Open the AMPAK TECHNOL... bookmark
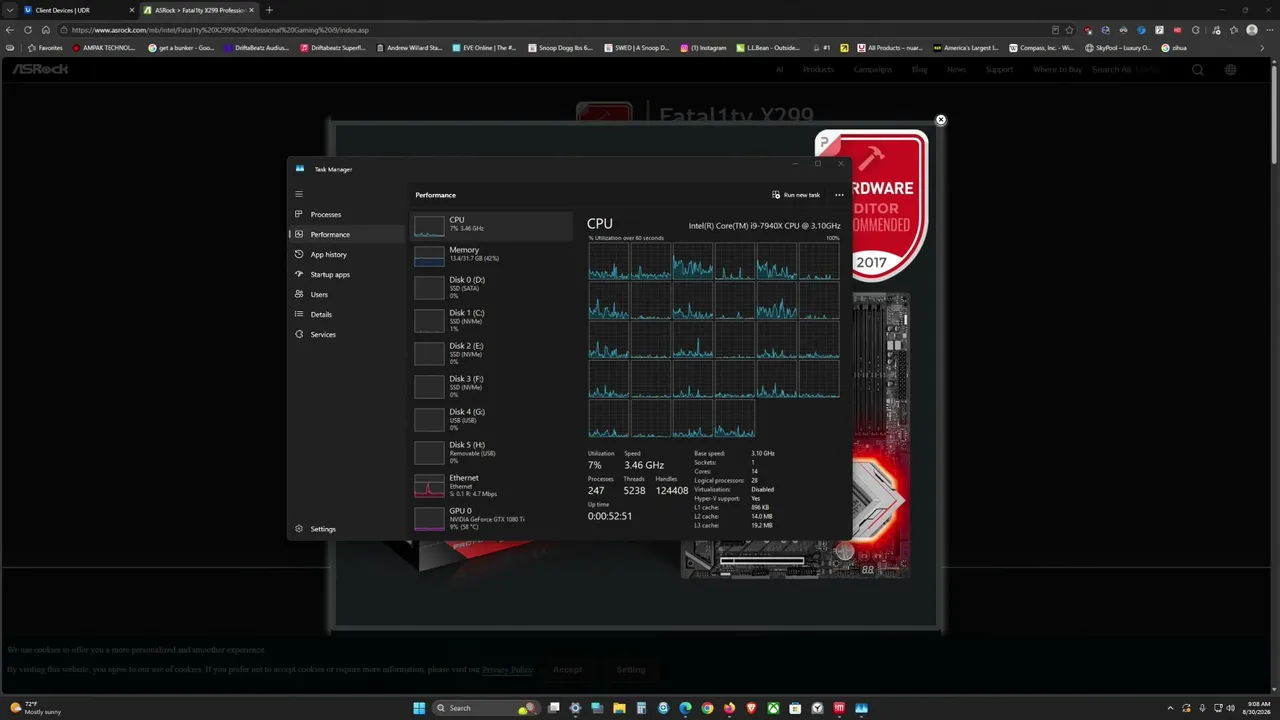 click(106, 48)
